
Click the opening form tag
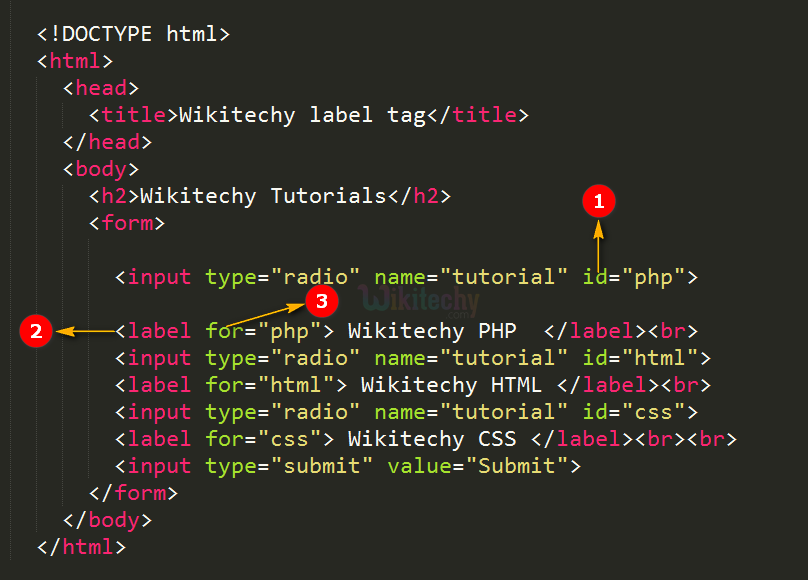tap(126, 223)
